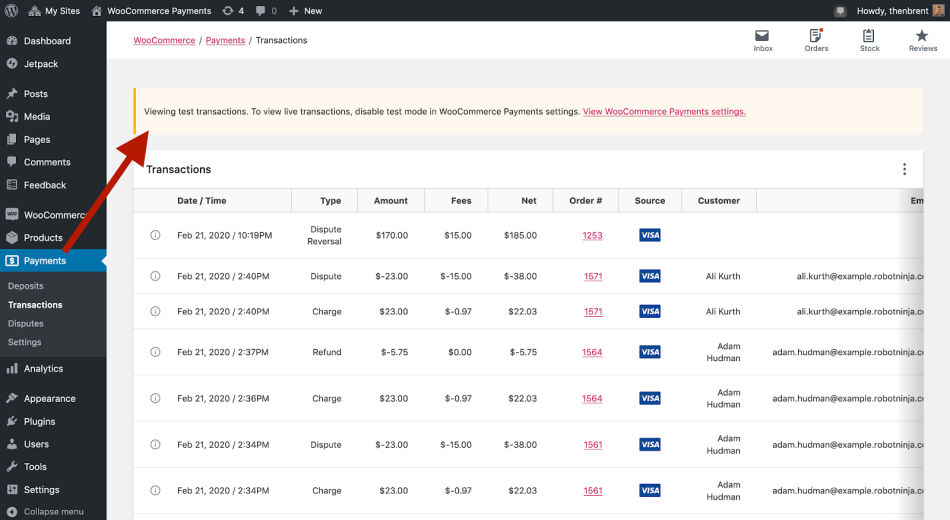Click info icon for Dispute Reversal row
The width and height of the screenshot is (950, 520).
click(155, 235)
